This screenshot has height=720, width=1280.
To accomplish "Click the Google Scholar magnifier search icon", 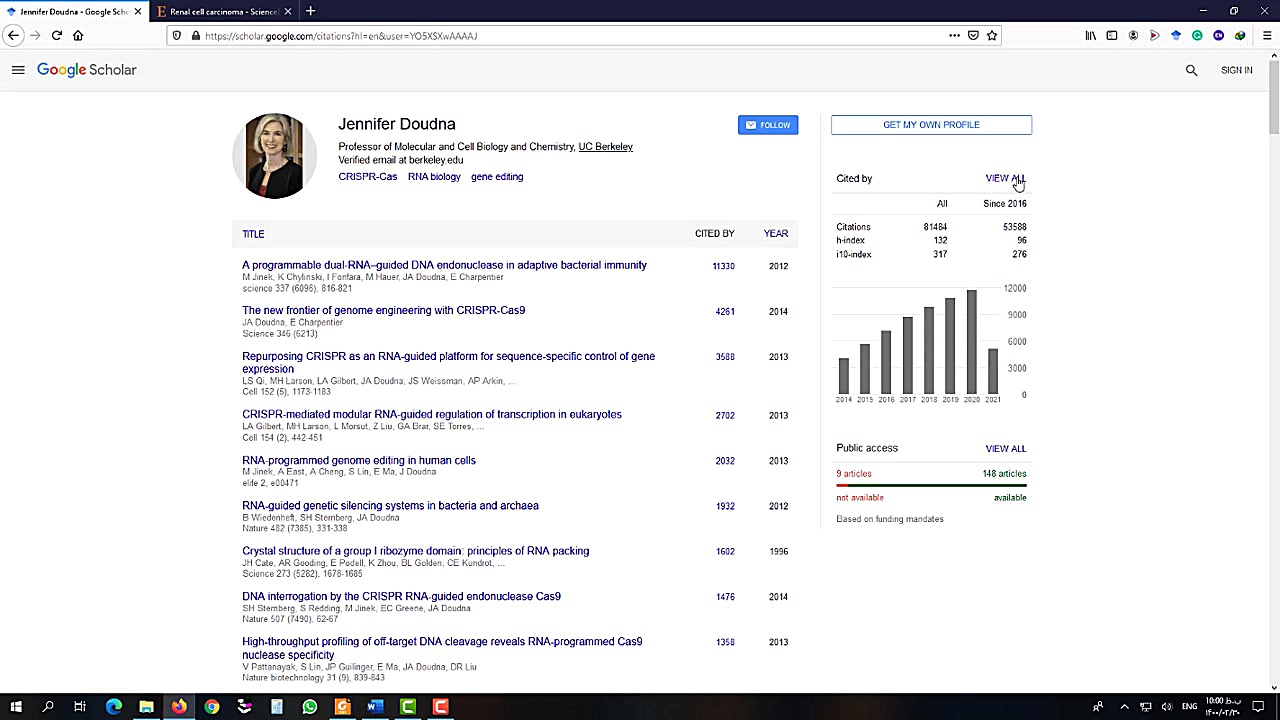I will [1191, 70].
